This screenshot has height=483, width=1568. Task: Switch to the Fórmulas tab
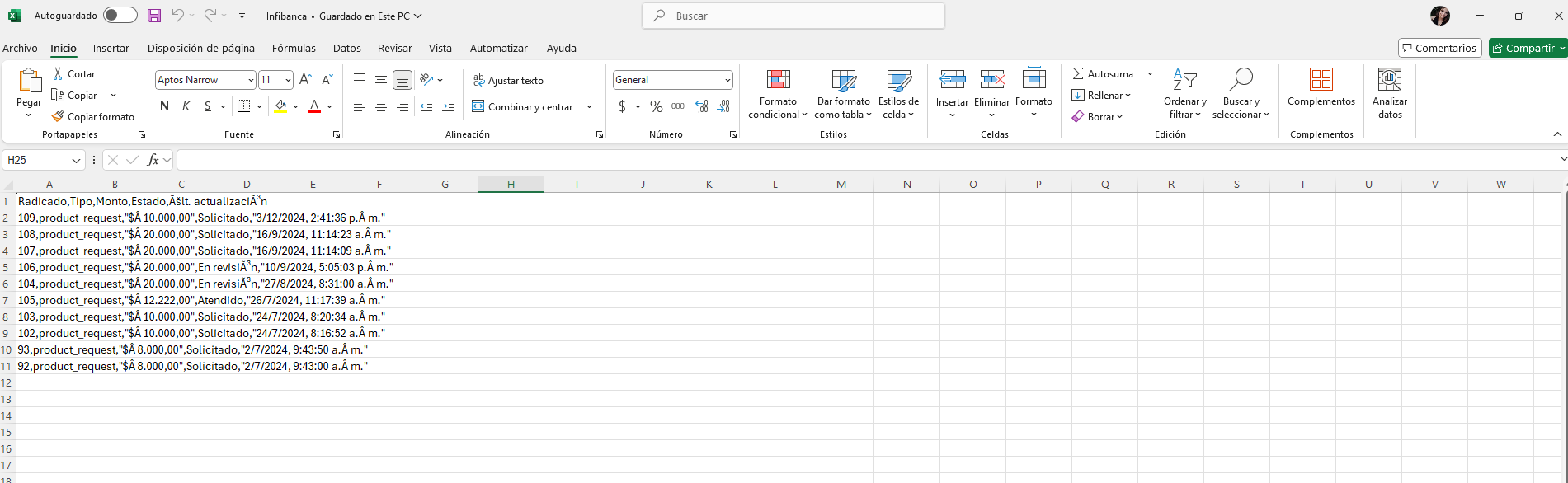[294, 48]
